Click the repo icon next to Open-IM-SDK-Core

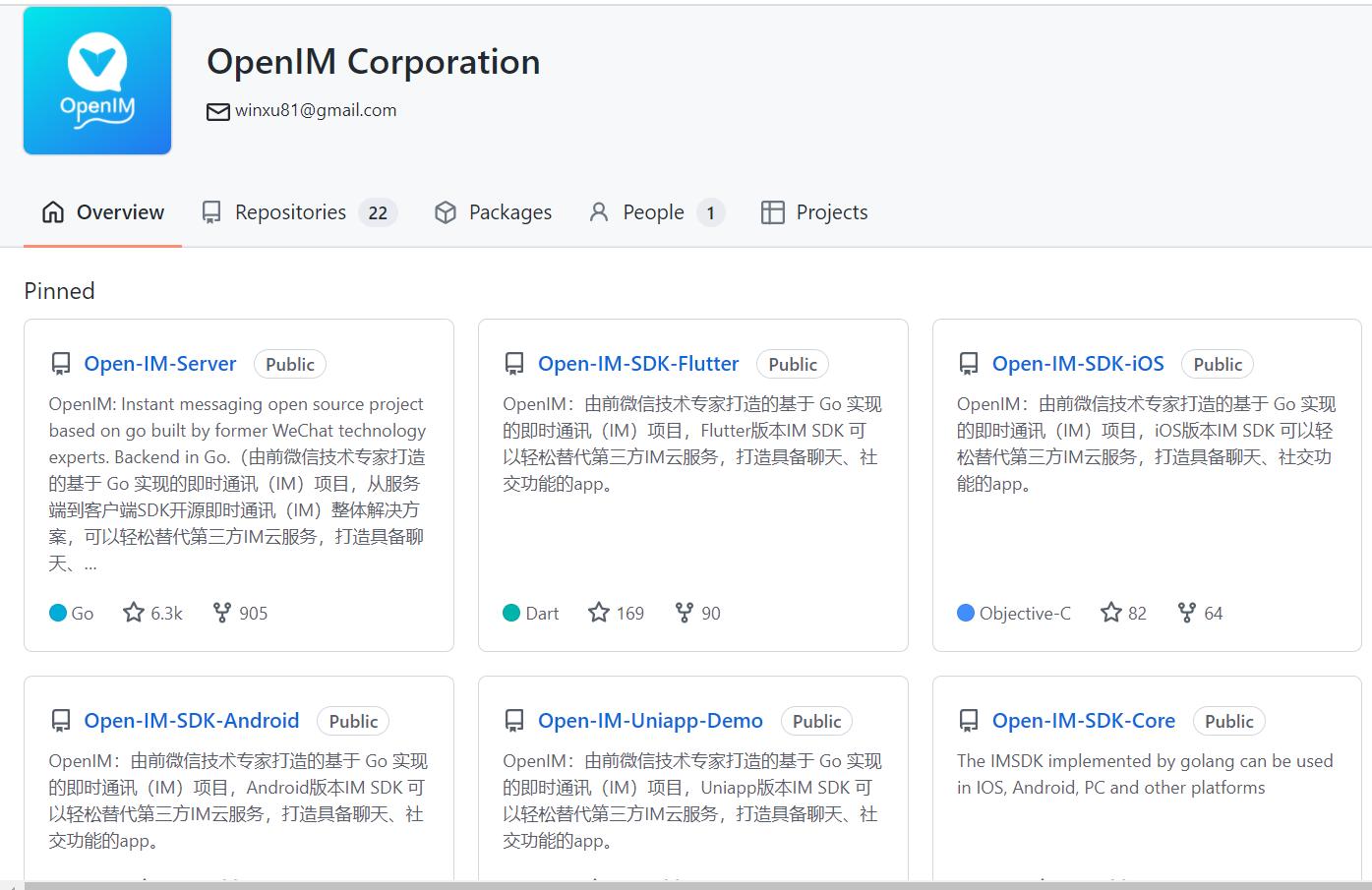click(x=969, y=721)
